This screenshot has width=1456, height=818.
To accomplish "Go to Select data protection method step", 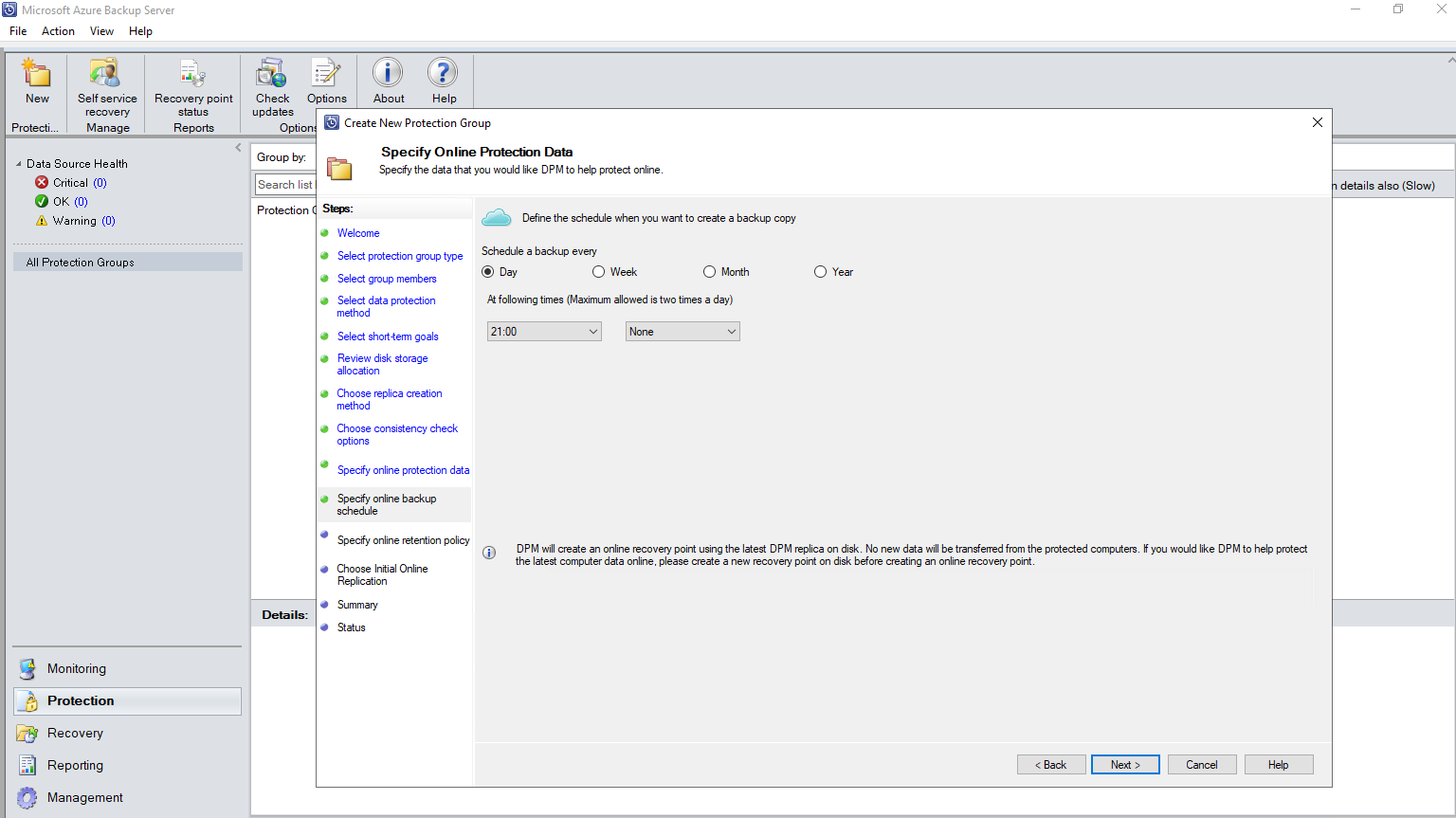I will tap(386, 306).
